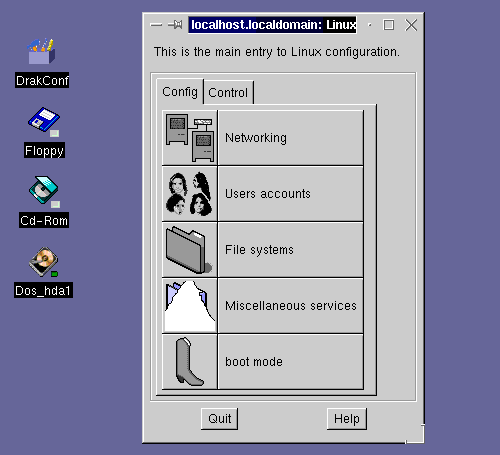Open Help for Linux configuration

pos(347,419)
